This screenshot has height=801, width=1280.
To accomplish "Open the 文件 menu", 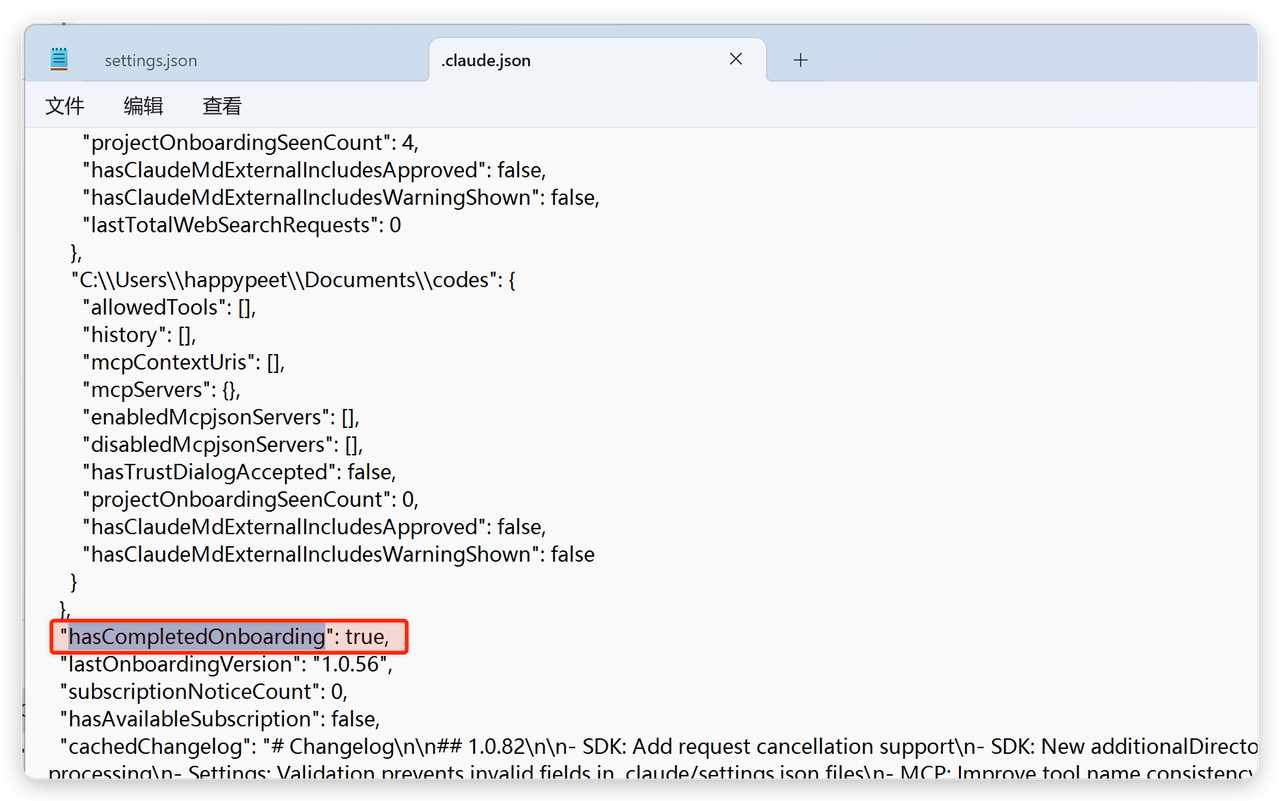I will [x=65, y=106].
